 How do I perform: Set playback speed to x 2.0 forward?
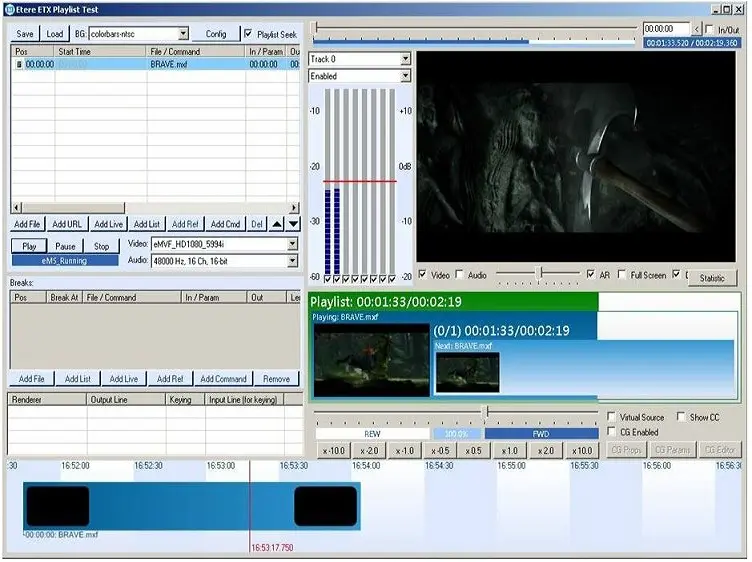(x=547, y=451)
